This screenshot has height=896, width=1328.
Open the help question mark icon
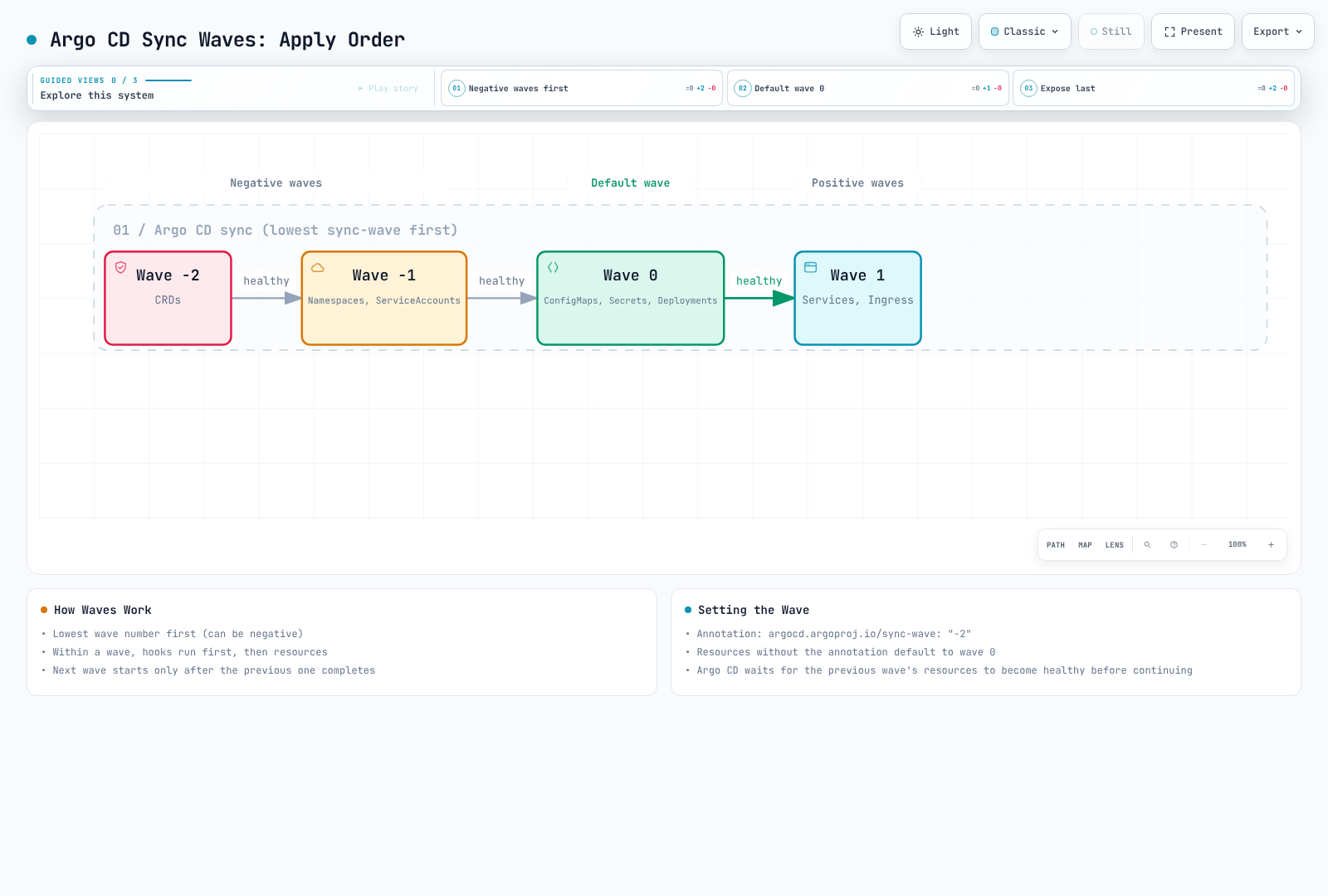click(x=1174, y=545)
